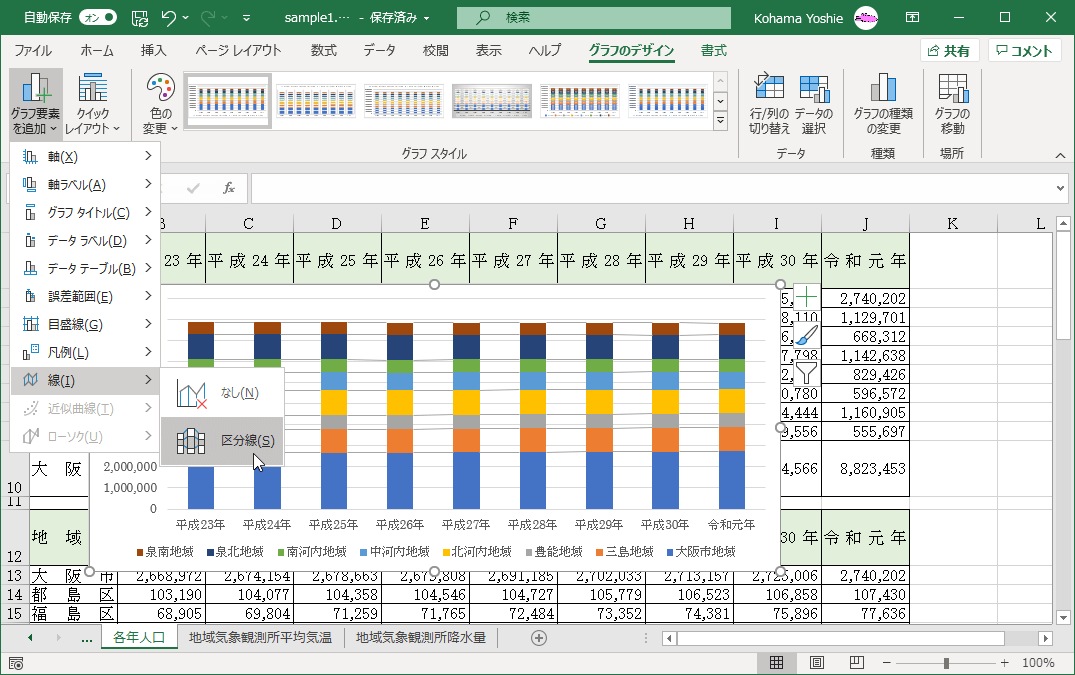Toggle the 自動保存 switch
This screenshot has height=675, width=1075.
(x=97, y=17)
